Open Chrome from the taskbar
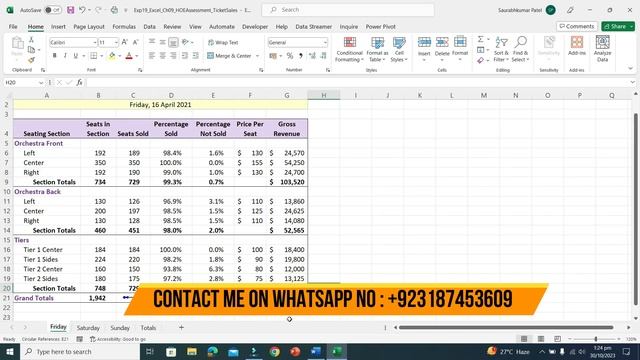This screenshot has height=360, width=640. pos(275,351)
